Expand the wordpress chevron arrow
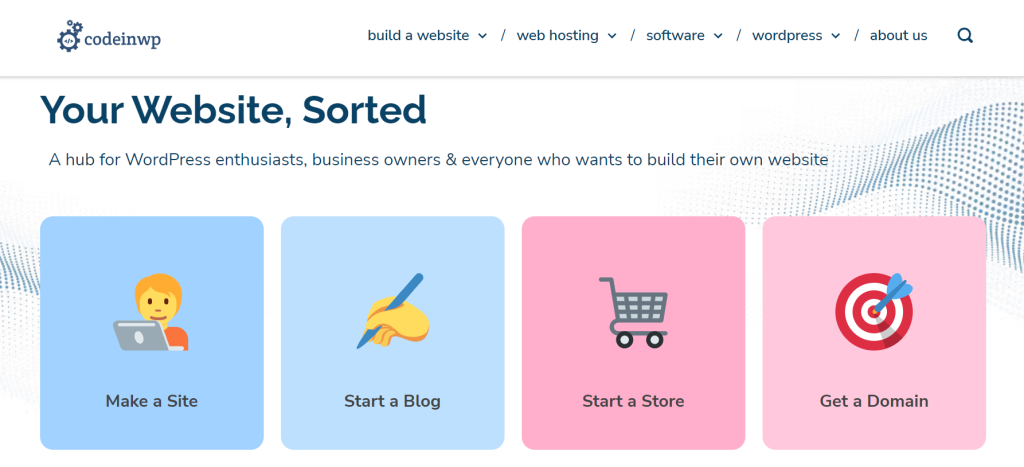The height and width of the screenshot is (467, 1024). [836, 36]
